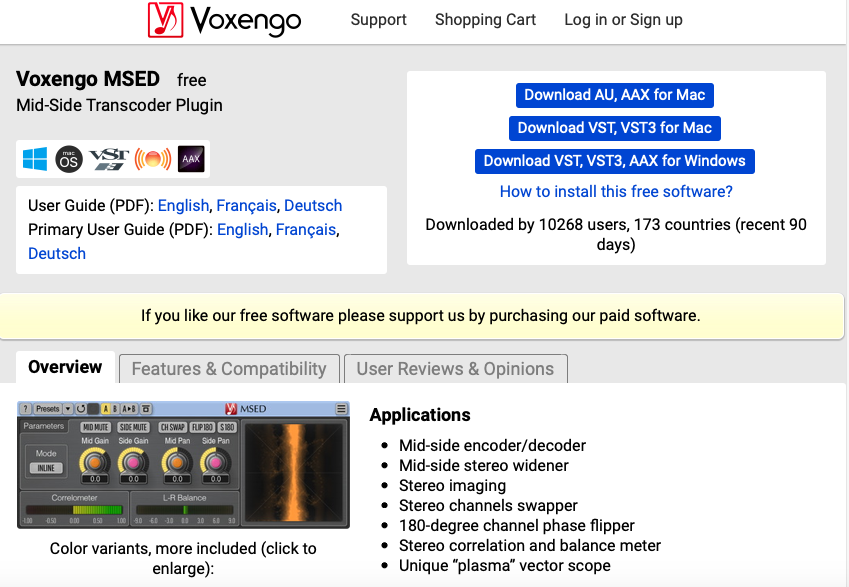The width and height of the screenshot is (849, 587).
Task: Open the User Reviews & Opinions tab
Action: [455, 368]
